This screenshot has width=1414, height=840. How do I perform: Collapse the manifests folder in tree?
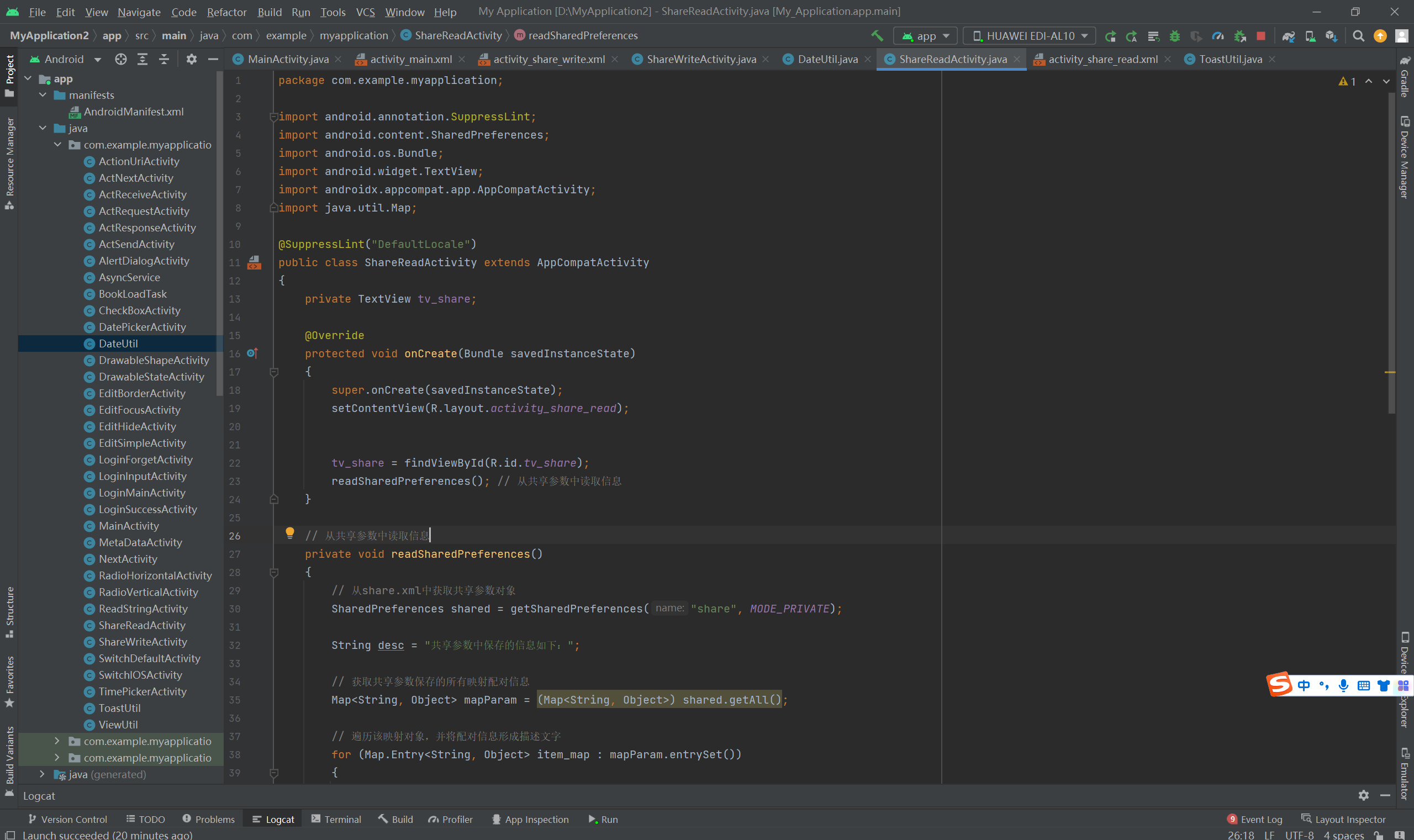click(43, 95)
